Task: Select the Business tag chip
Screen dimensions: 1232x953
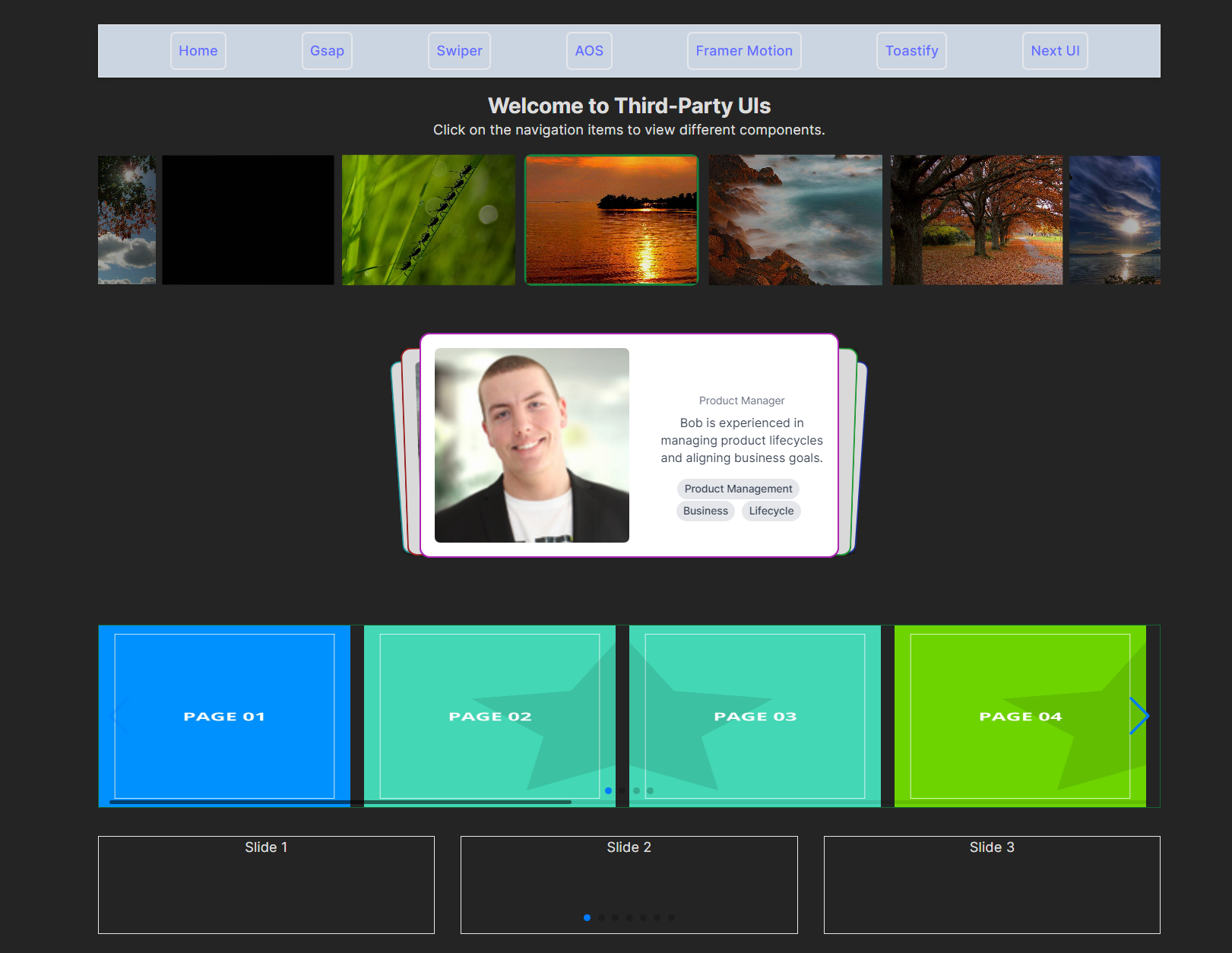Action: pyautogui.click(x=705, y=511)
